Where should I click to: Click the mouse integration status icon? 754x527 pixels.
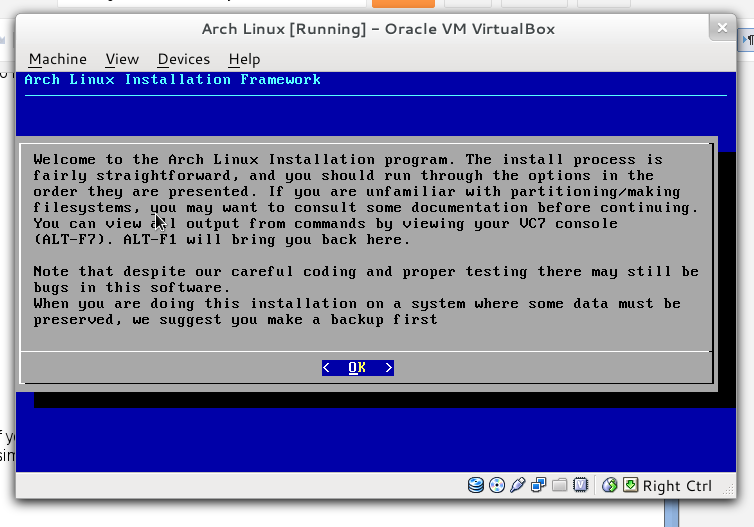tap(609, 485)
